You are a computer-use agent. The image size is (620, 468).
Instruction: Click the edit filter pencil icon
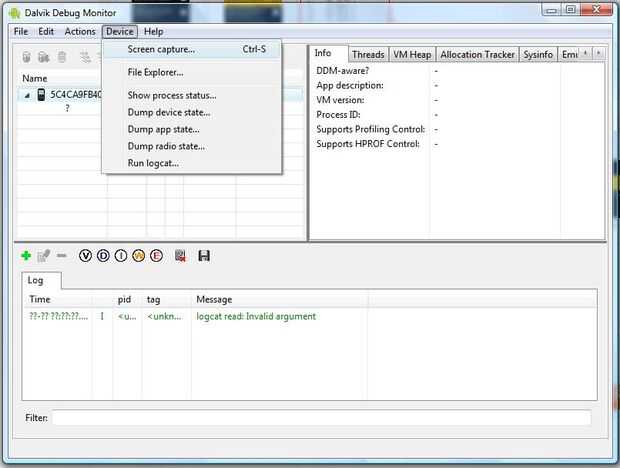[x=43, y=256]
